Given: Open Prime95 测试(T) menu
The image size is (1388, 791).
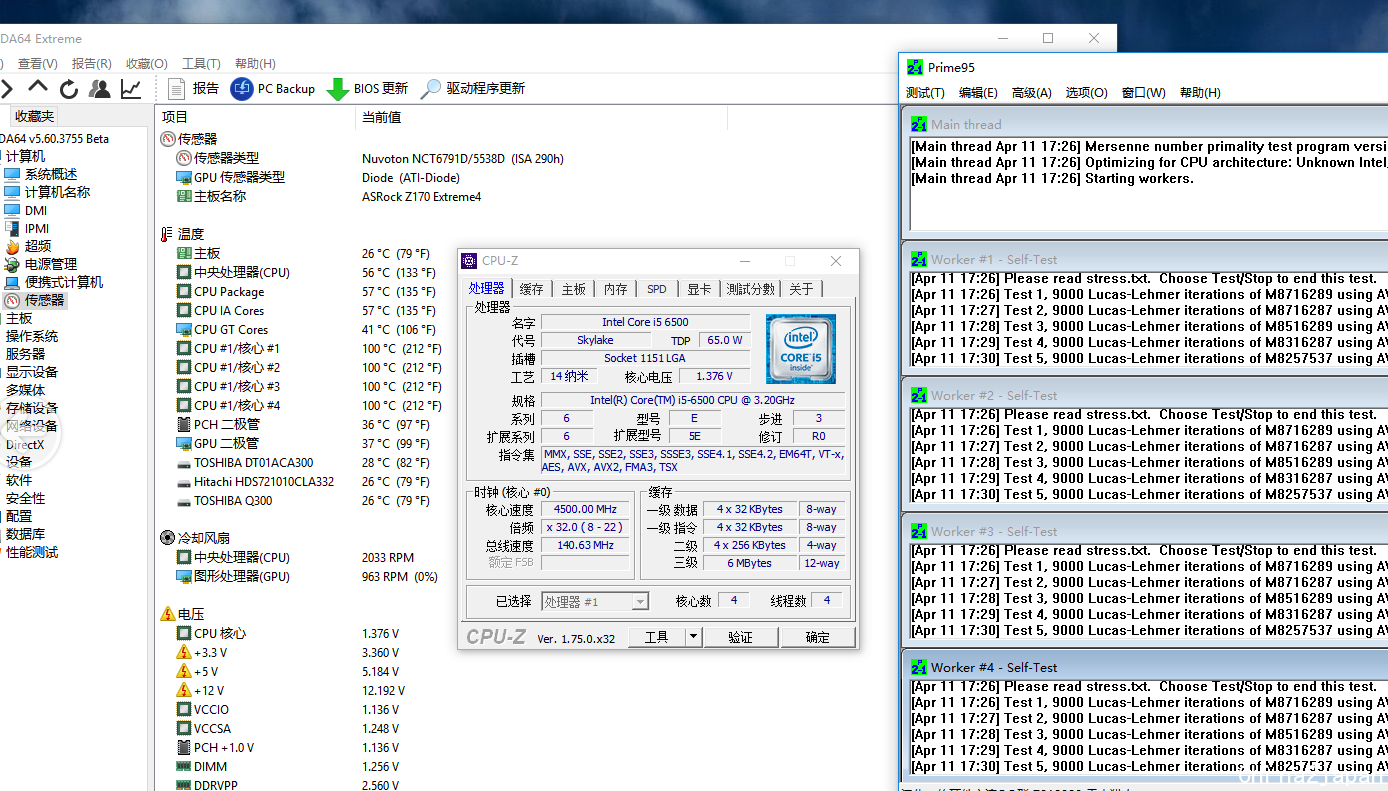Looking at the screenshot, I should point(925,93).
